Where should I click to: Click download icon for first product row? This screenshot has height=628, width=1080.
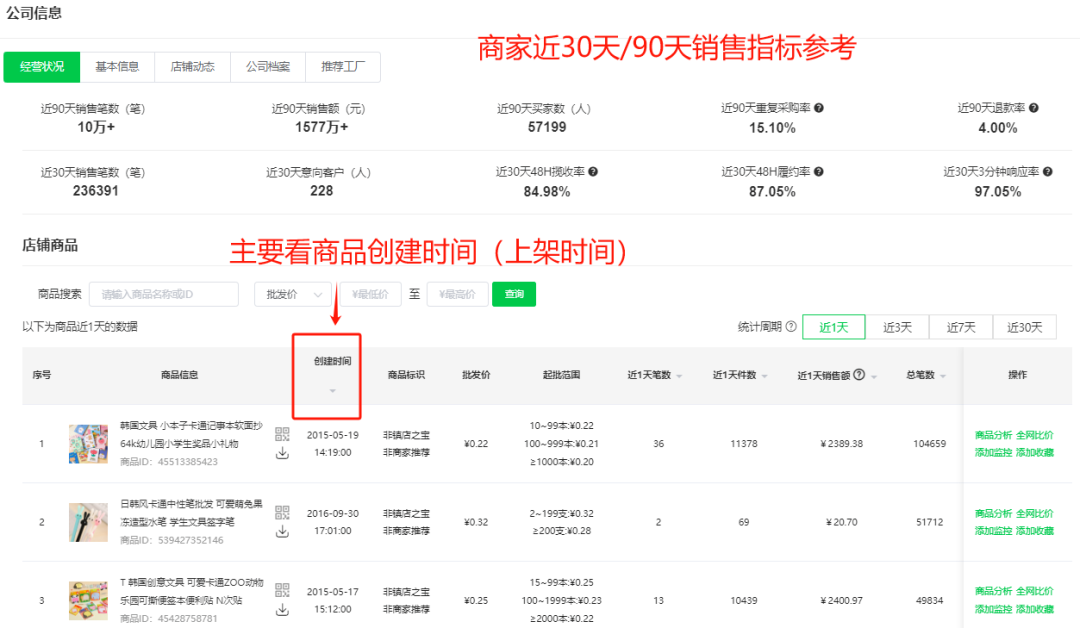(282, 453)
